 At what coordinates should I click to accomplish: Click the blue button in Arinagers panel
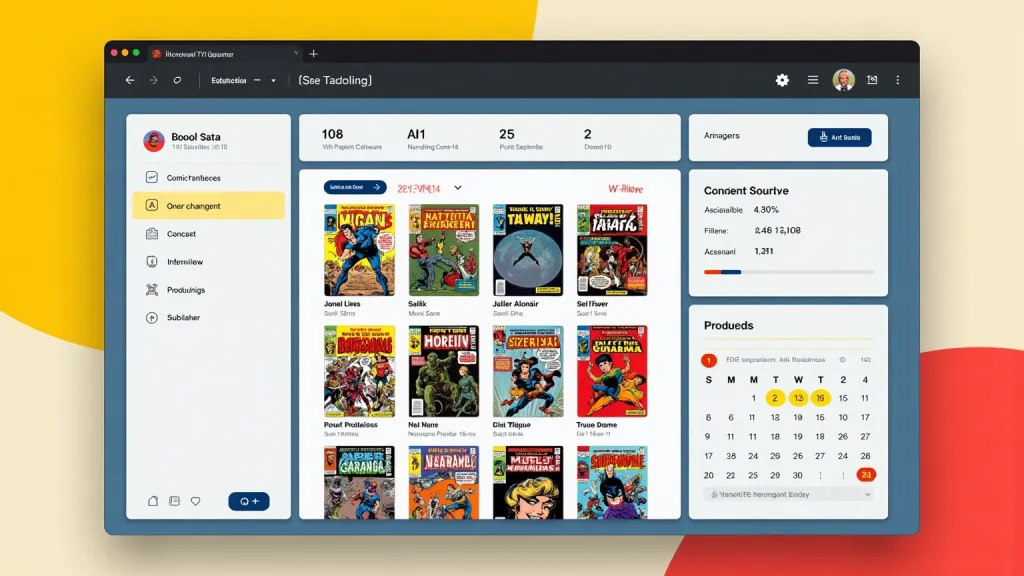coord(839,137)
